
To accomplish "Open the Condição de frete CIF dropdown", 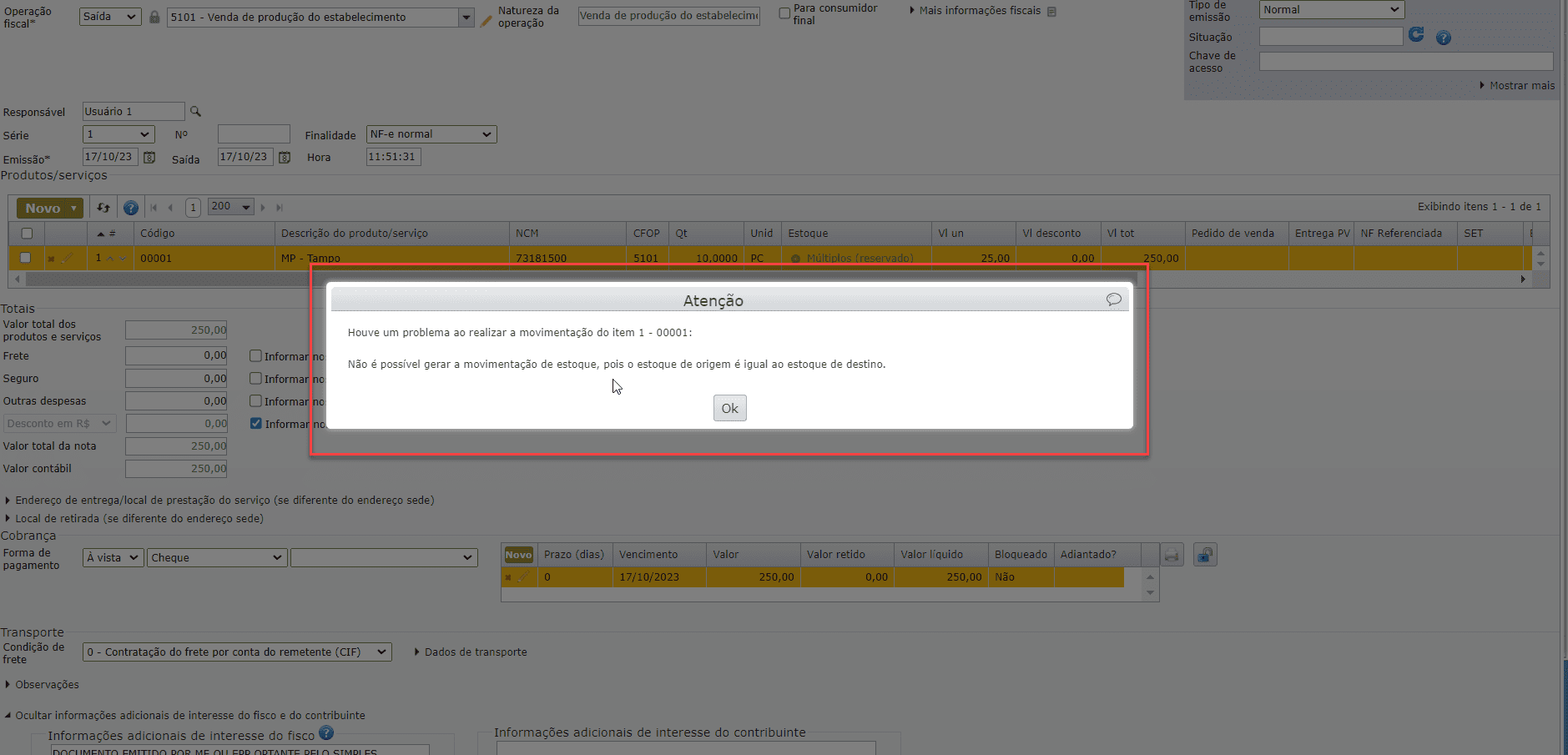I will click(x=237, y=652).
